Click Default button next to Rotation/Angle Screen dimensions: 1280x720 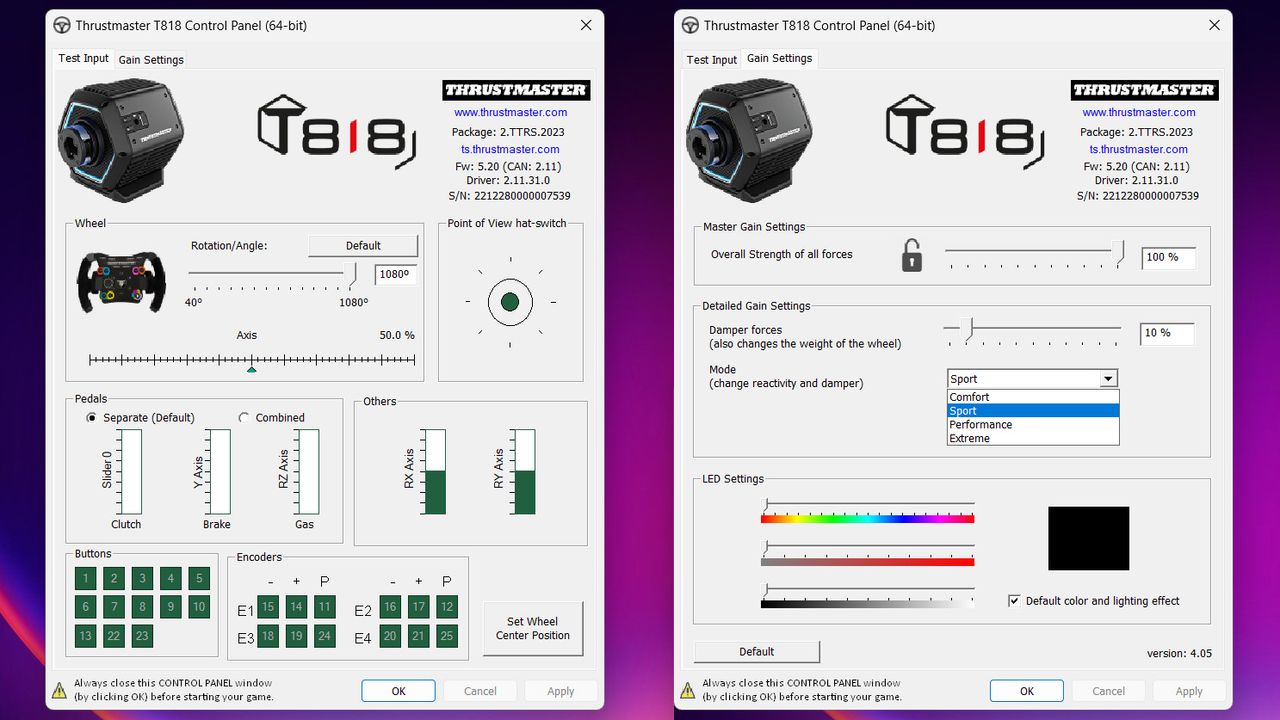(x=363, y=246)
